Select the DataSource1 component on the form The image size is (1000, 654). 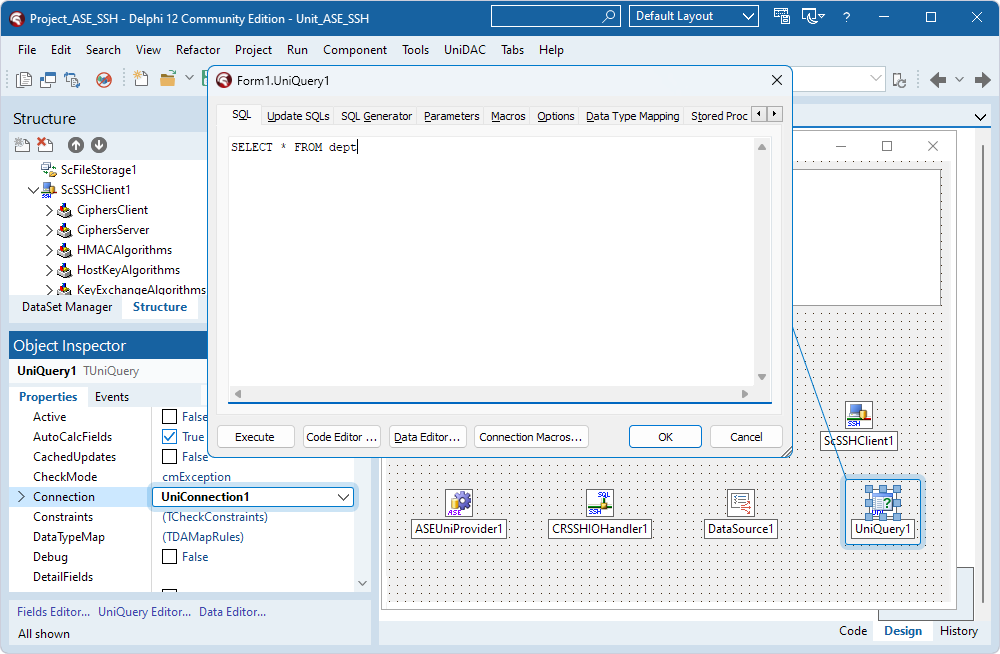click(740, 503)
